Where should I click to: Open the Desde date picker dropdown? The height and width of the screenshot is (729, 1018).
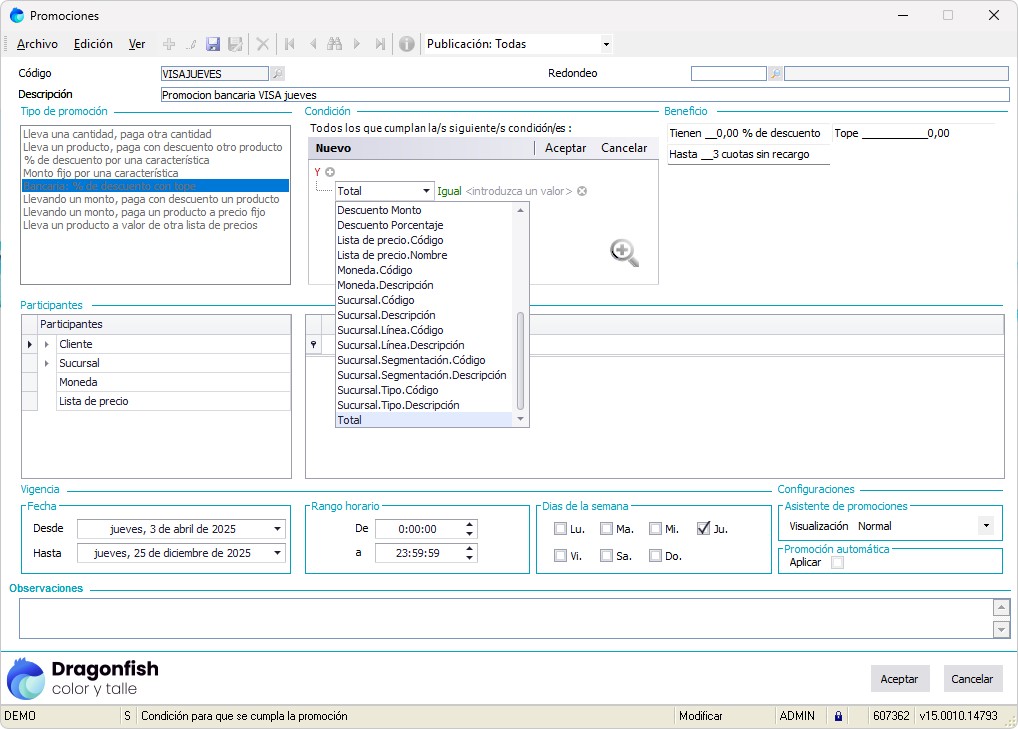pos(276,529)
